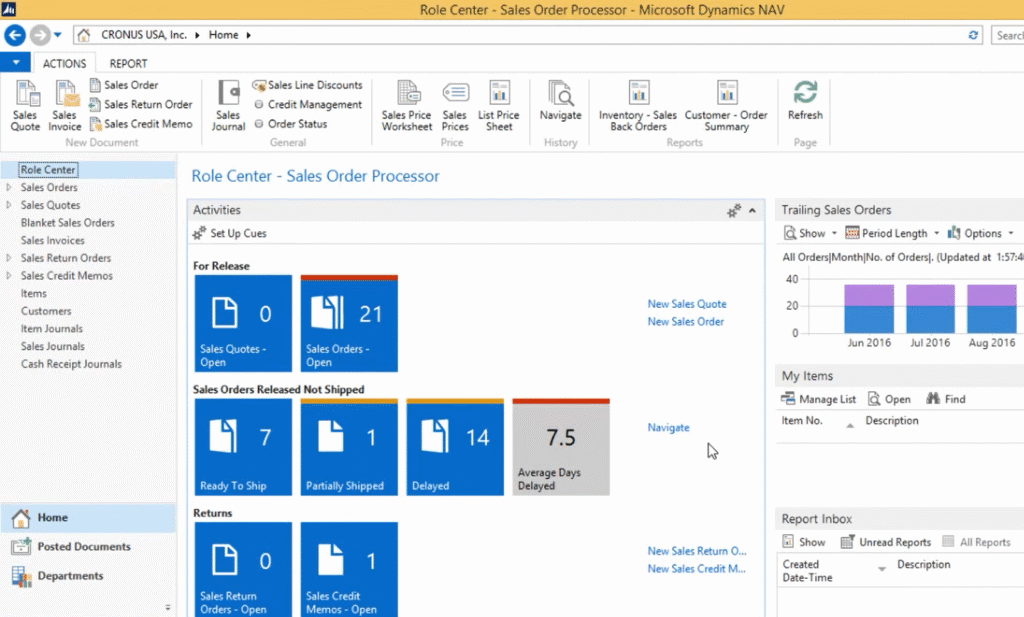The image size is (1024, 617).
Task: Click the Sales Quote ribbon icon
Action: click(25, 106)
